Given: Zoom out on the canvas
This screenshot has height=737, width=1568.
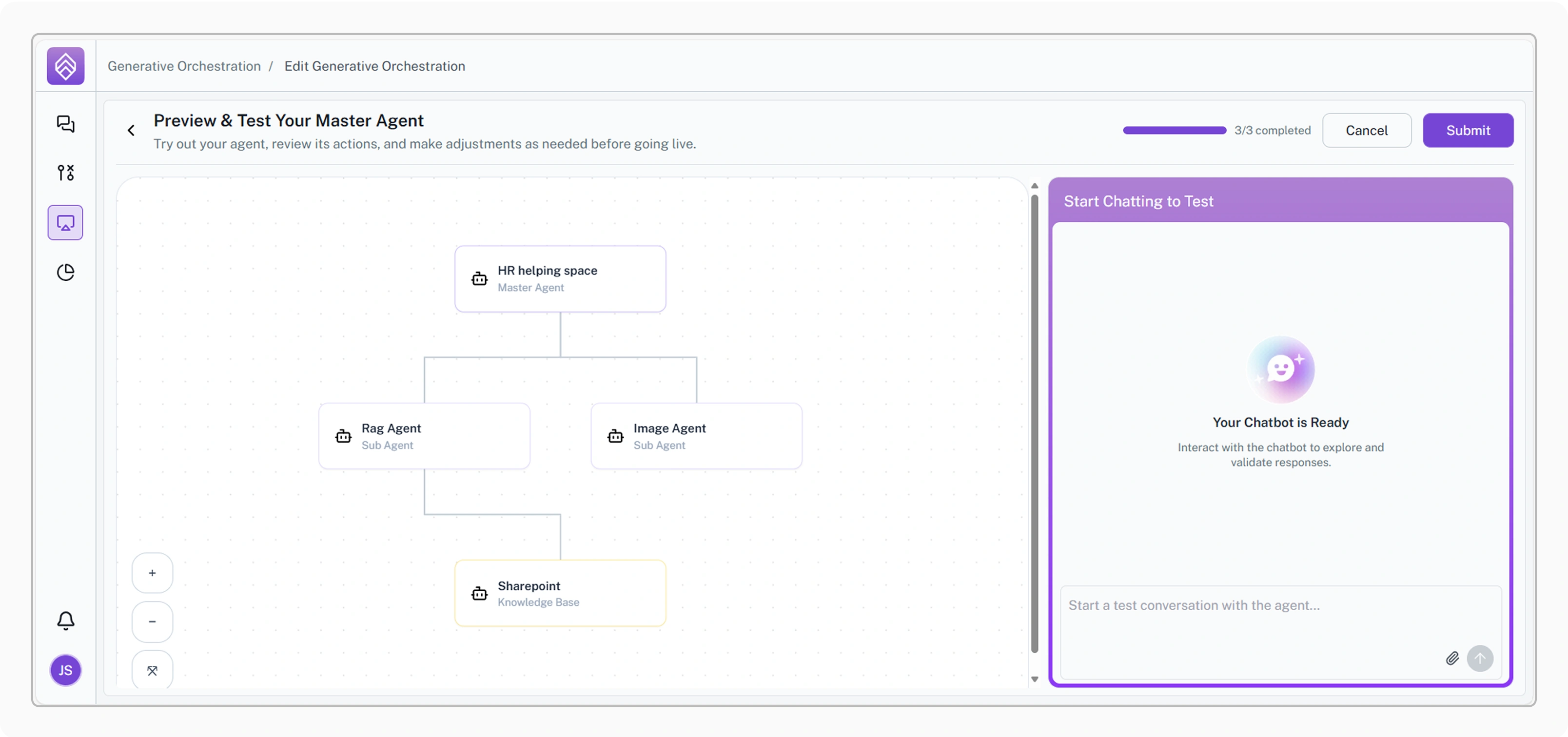Looking at the screenshot, I should pyautogui.click(x=152, y=621).
